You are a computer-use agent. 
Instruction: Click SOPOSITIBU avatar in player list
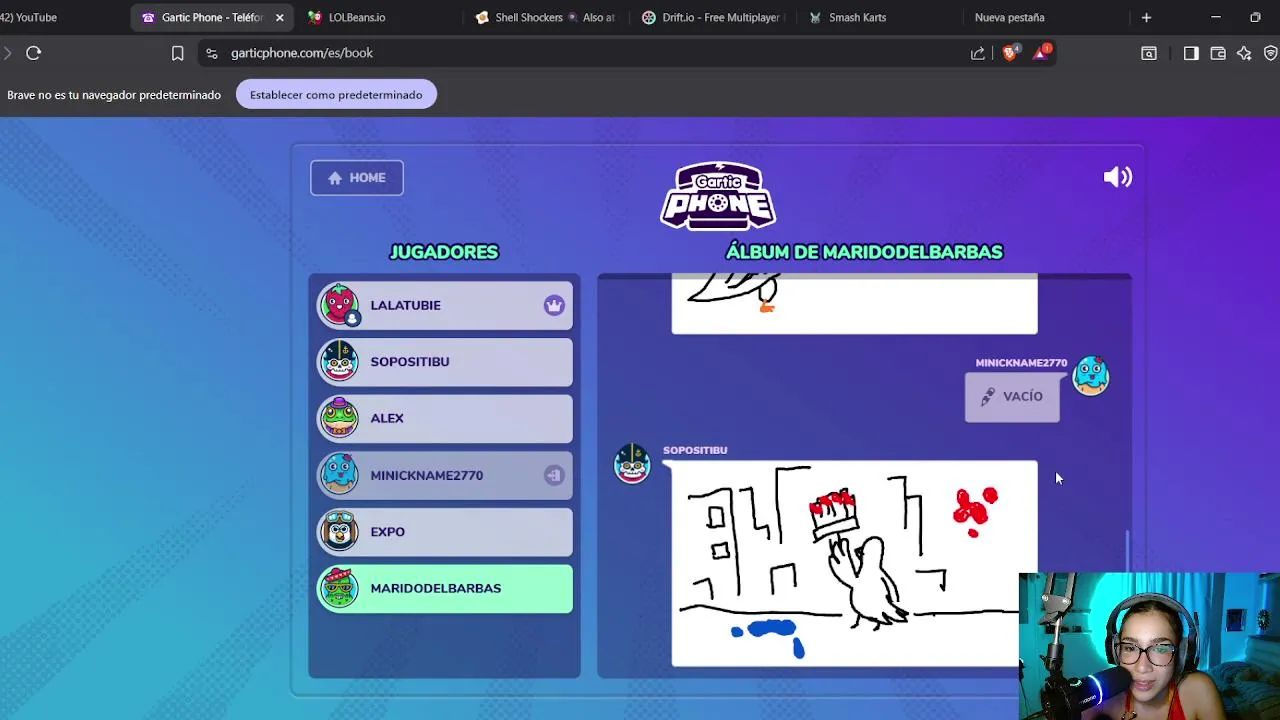tap(340, 361)
